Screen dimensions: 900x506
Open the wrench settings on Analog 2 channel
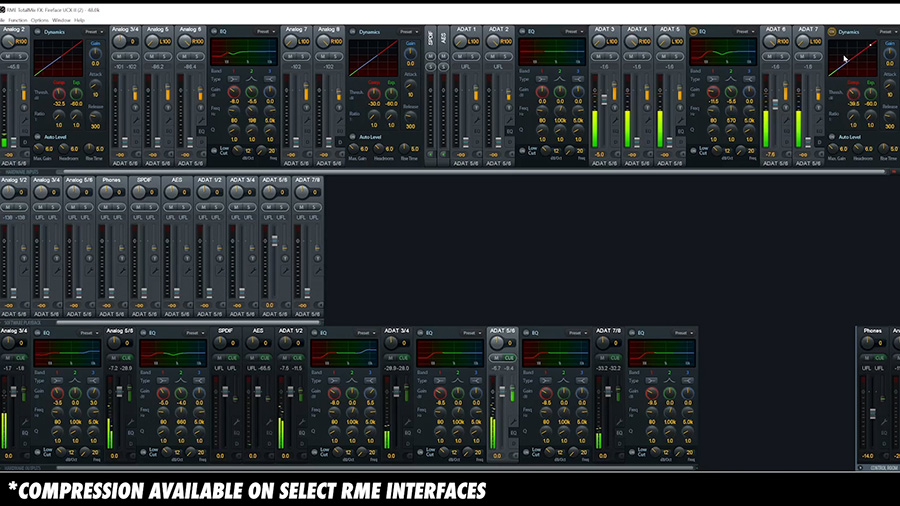coord(25,120)
